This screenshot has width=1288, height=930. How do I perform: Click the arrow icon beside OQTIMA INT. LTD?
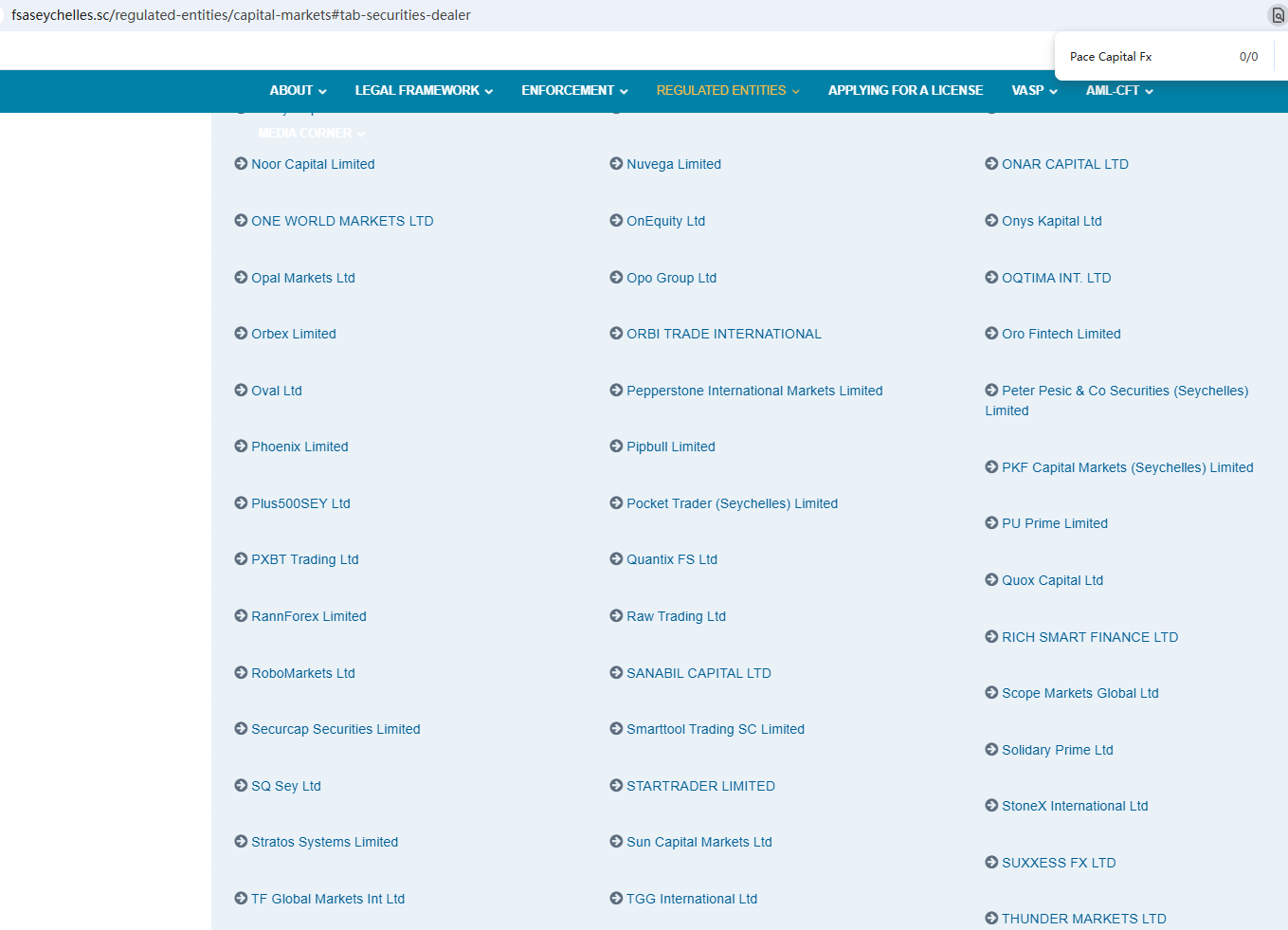[x=991, y=278]
